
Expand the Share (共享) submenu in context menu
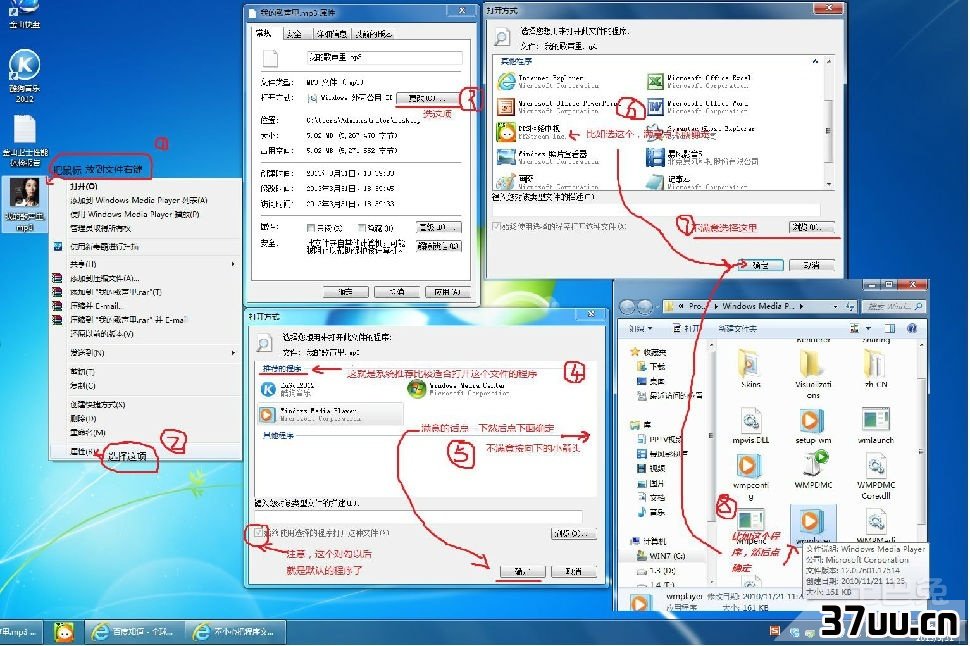[233, 264]
